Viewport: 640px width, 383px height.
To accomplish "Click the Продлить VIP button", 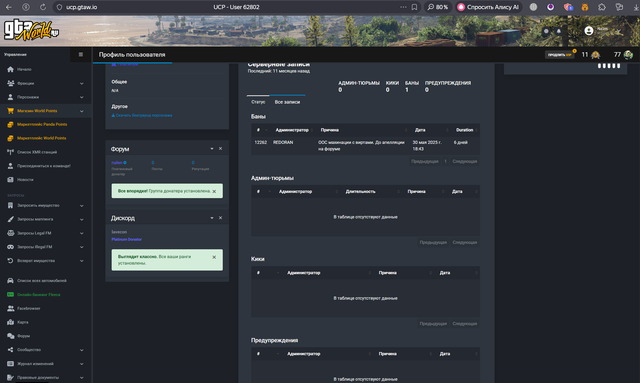I will click(x=560, y=55).
